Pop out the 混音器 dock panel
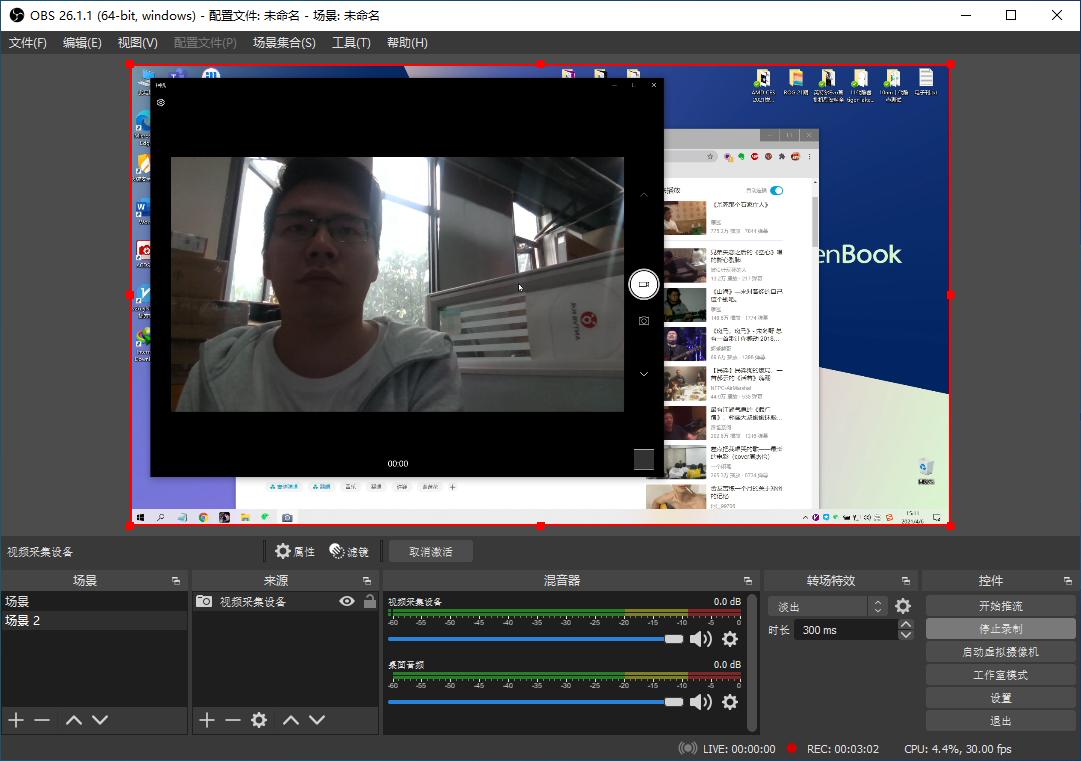Screen dimensions: 1081x761 747,581
